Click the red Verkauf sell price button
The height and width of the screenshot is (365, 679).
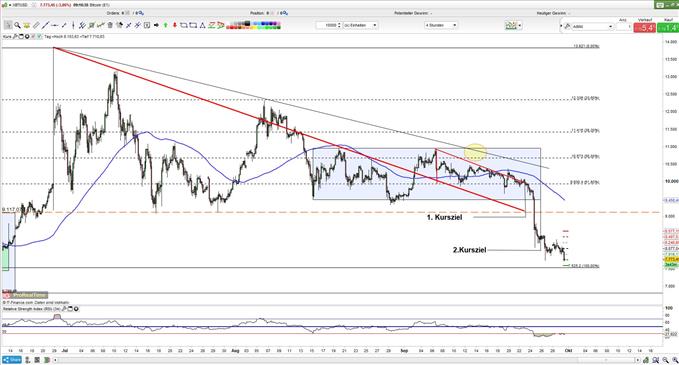(x=645, y=28)
